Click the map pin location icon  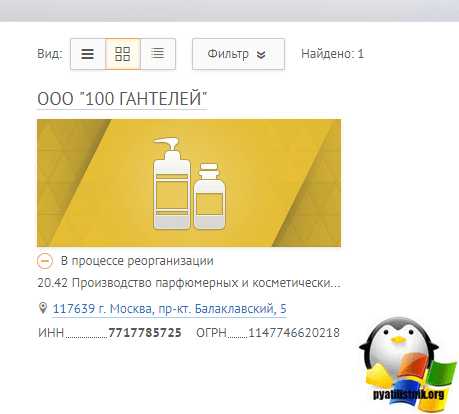[43, 308]
